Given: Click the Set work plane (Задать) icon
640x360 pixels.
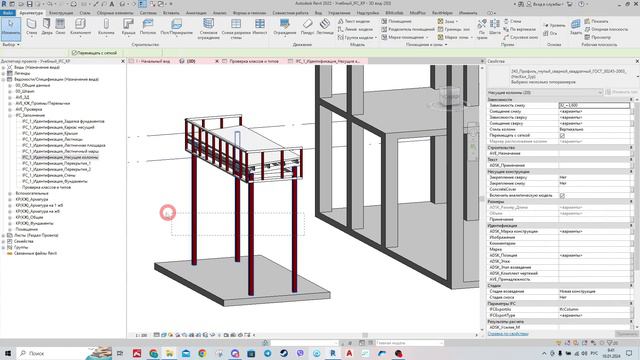Looking at the screenshot, I should 576,27.
